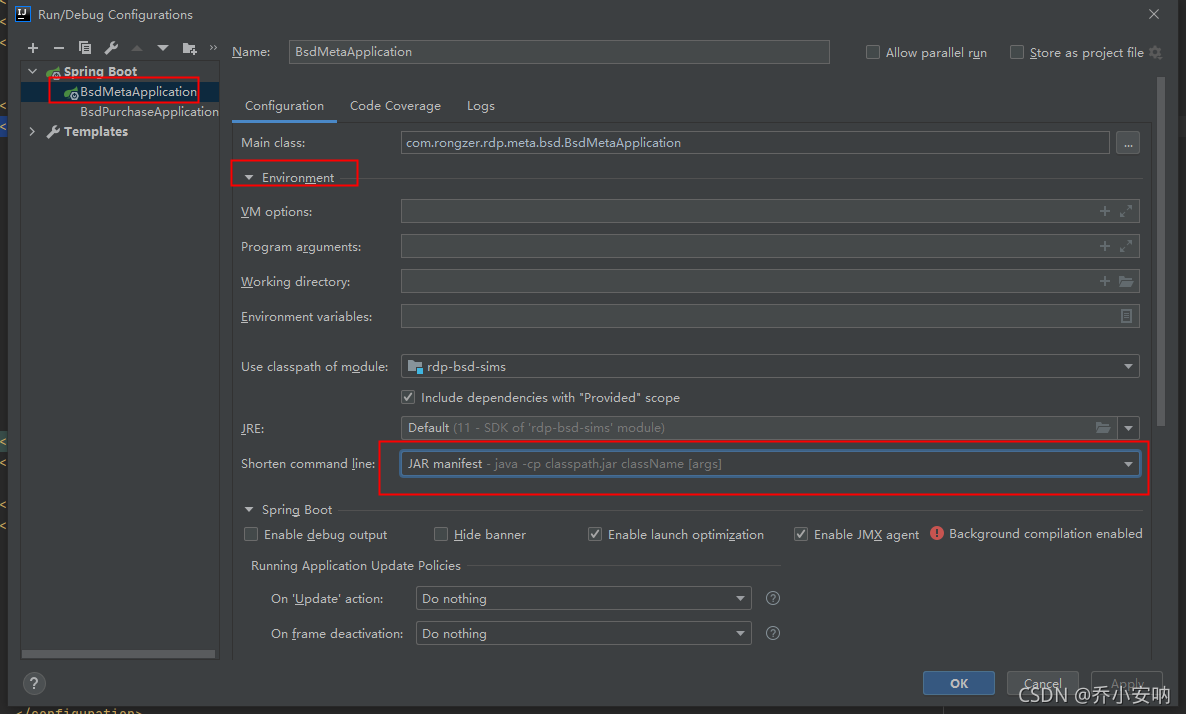The image size is (1186, 714).
Task: Open the JRE dropdown arrow
Action: coord(1129,428)
